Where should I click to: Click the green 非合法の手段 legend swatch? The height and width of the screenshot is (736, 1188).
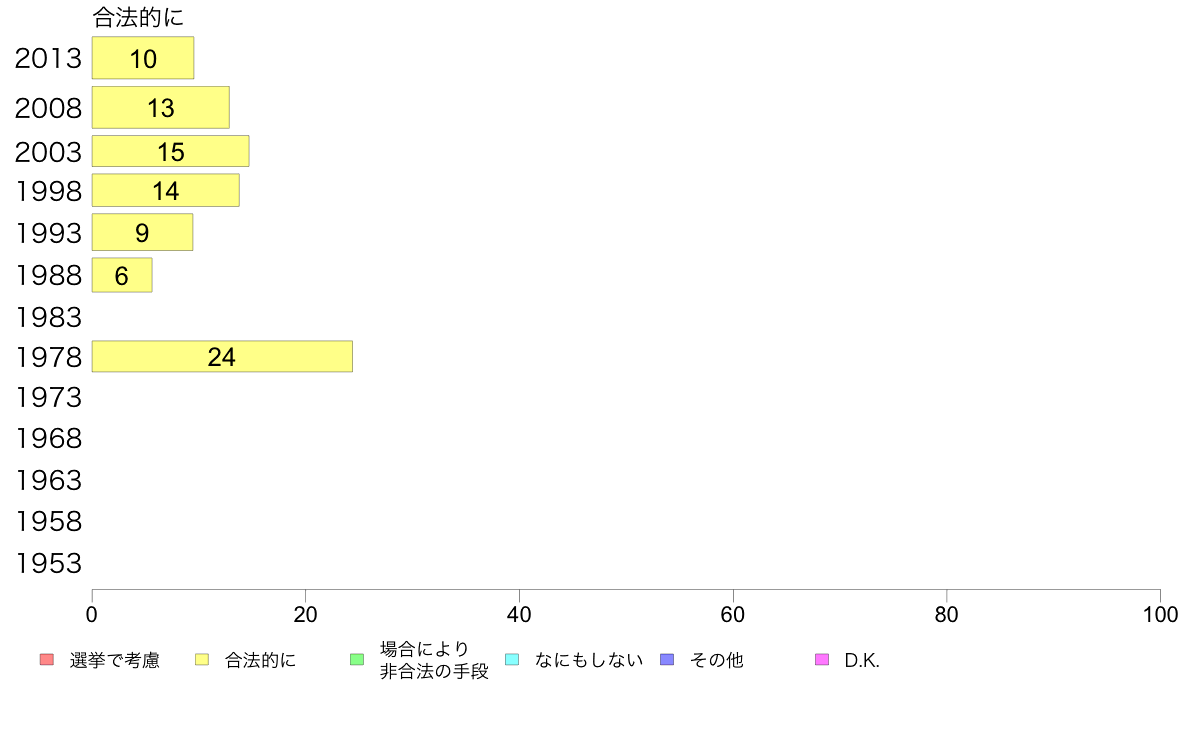point(357,659)
